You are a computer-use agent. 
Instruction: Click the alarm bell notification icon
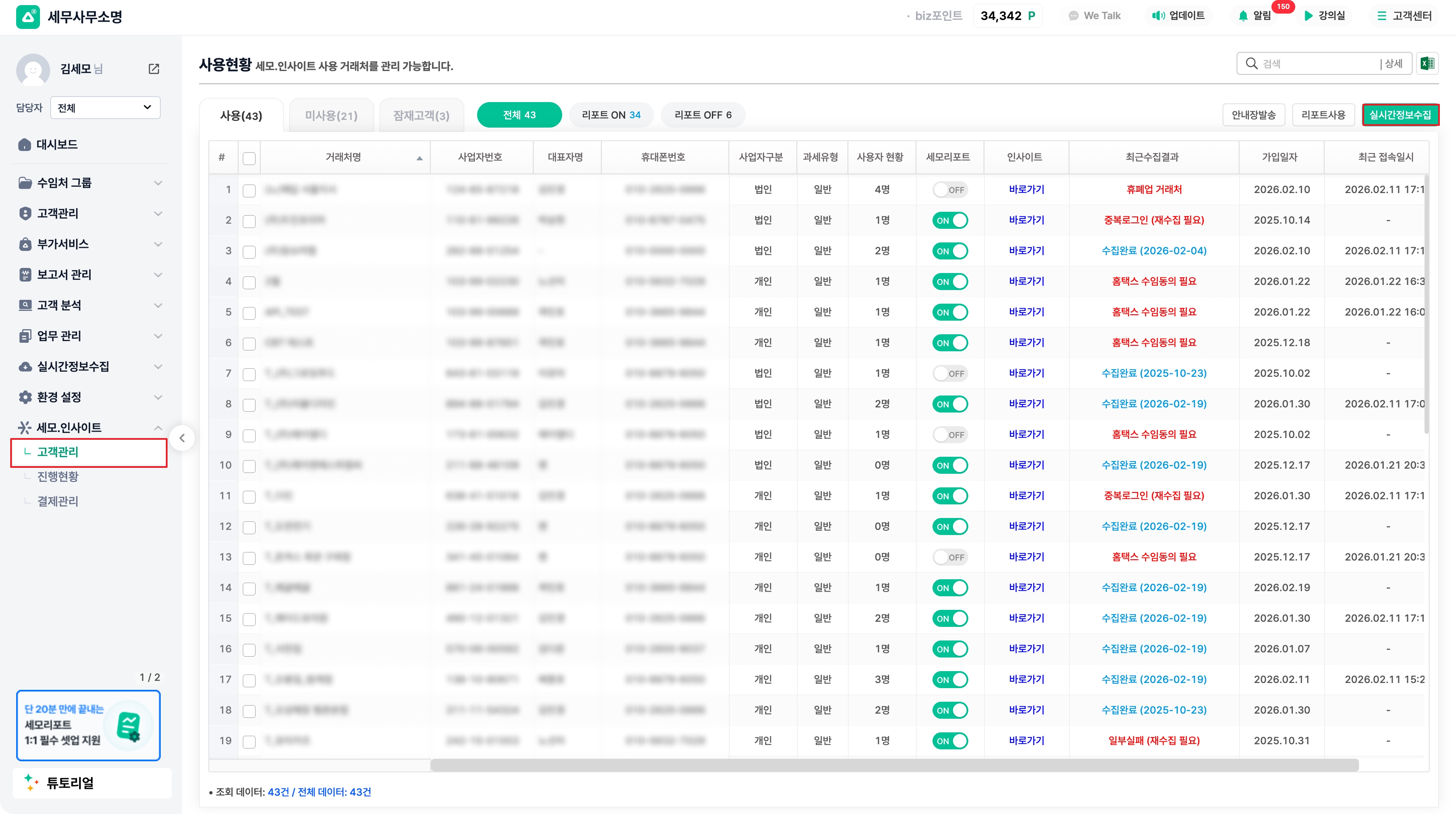tap(1243, 16)
